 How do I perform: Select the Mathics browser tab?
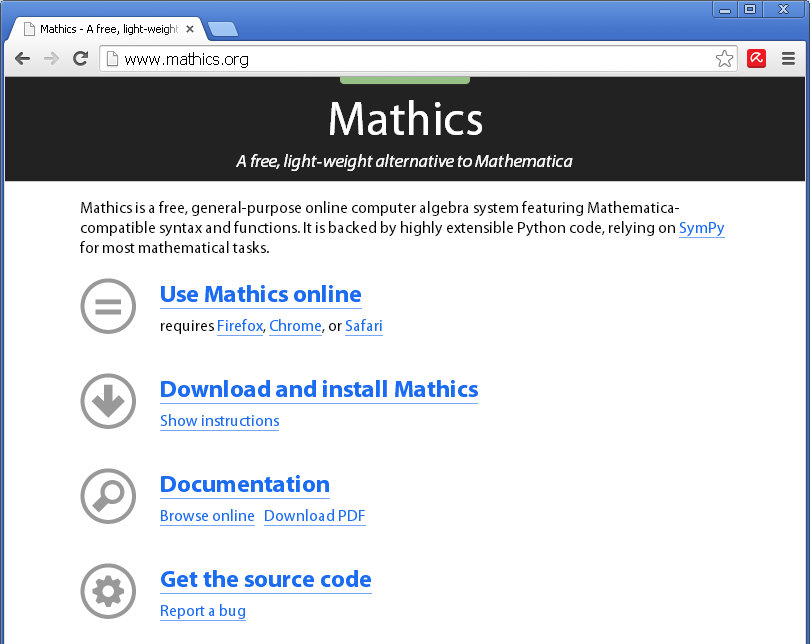107,29
